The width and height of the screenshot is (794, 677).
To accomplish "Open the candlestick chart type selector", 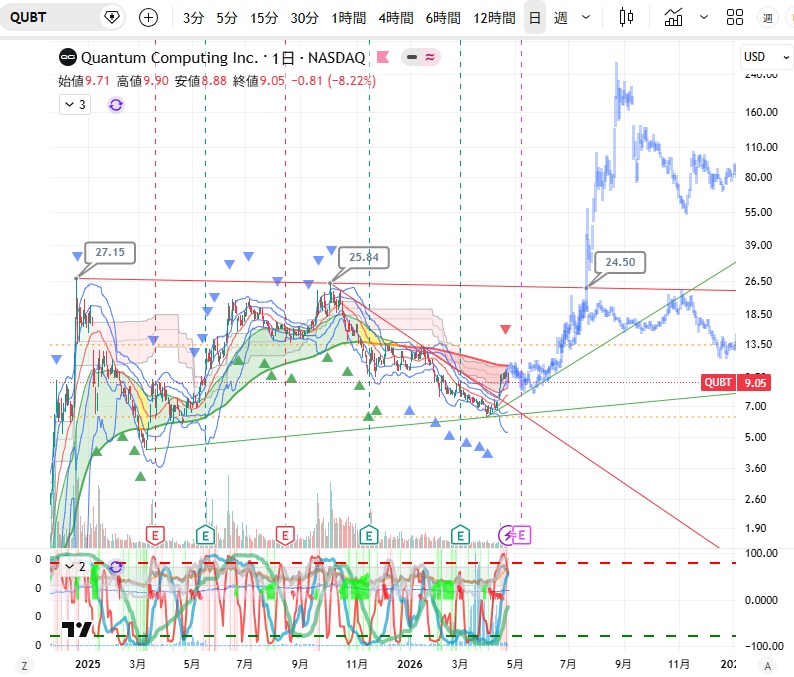I will pos(626,18).
